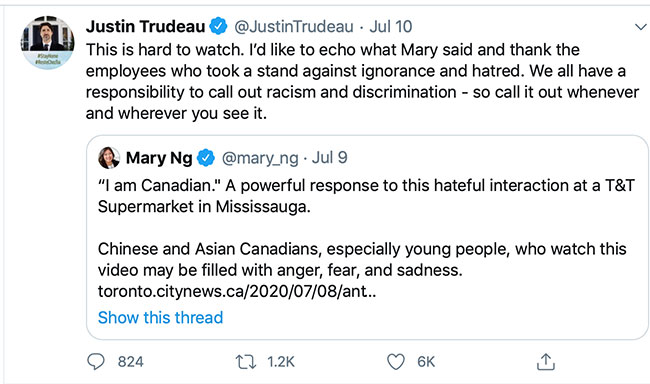Image resolution: width=650 pixels, height=384 pixels.
Task: Click the Mary Ng display name
Action: [x=159, y=158]
